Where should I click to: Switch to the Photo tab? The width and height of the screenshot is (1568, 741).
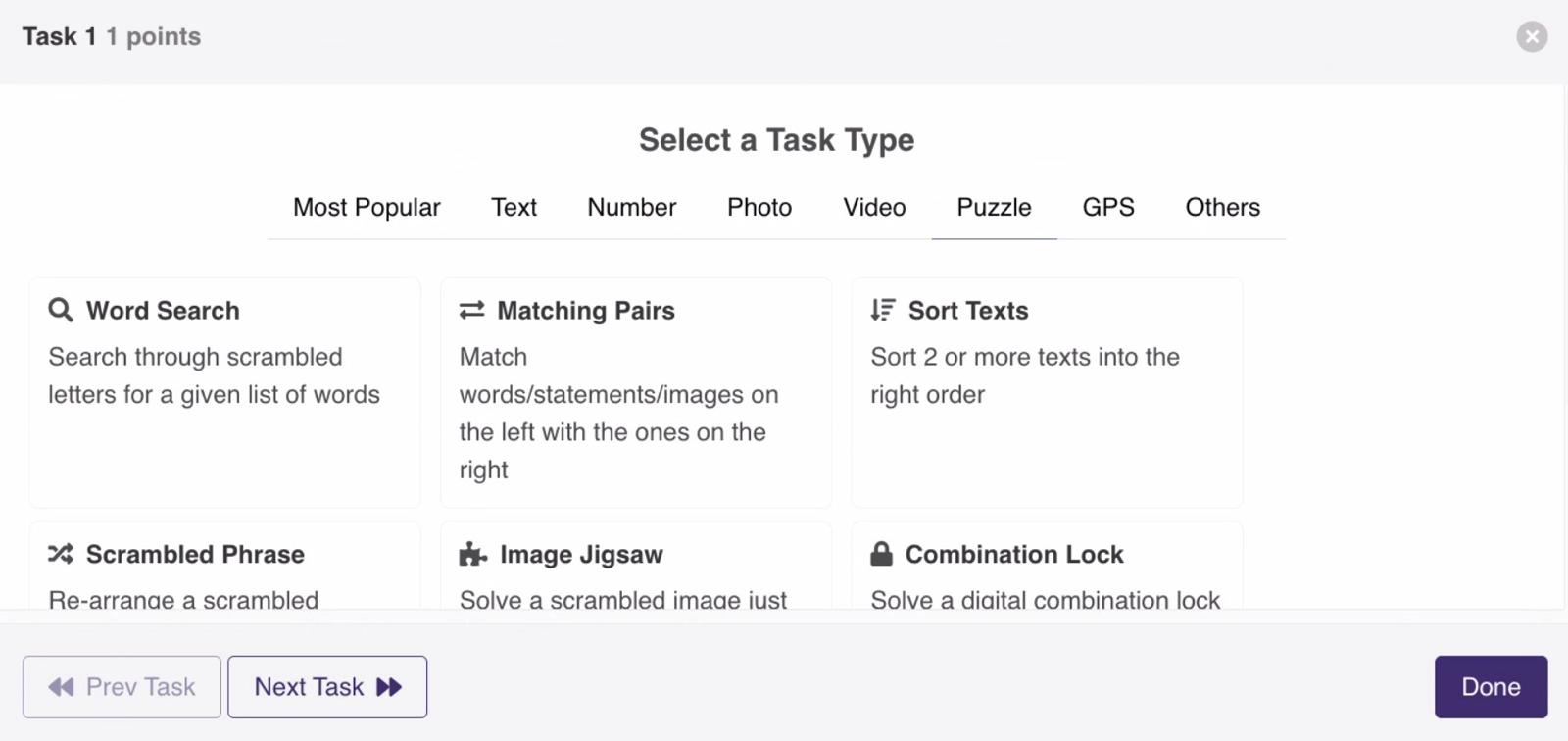[759, 207]
